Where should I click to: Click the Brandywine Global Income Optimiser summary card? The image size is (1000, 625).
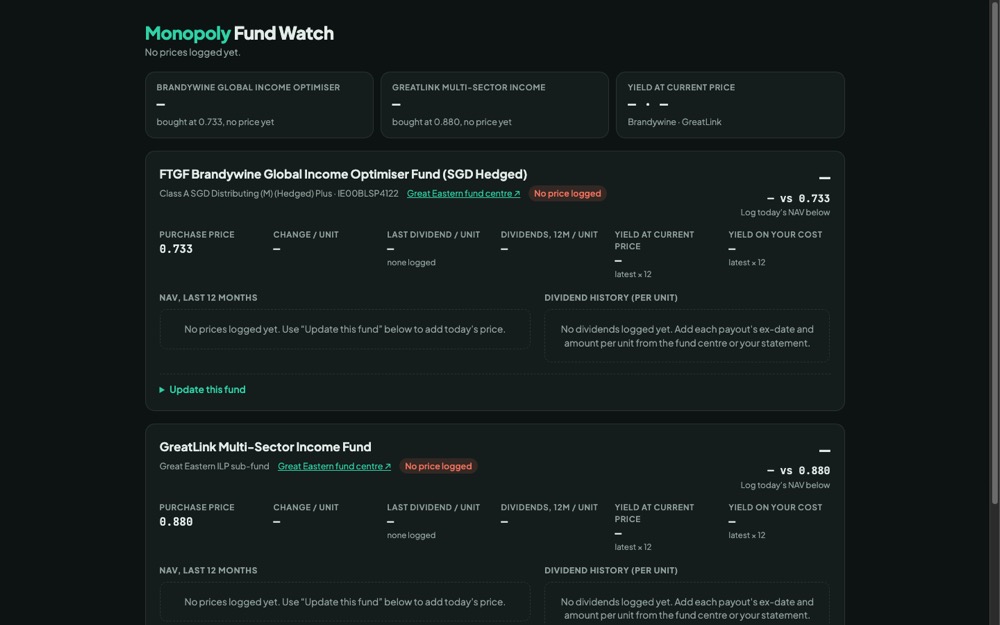[259, 105]
